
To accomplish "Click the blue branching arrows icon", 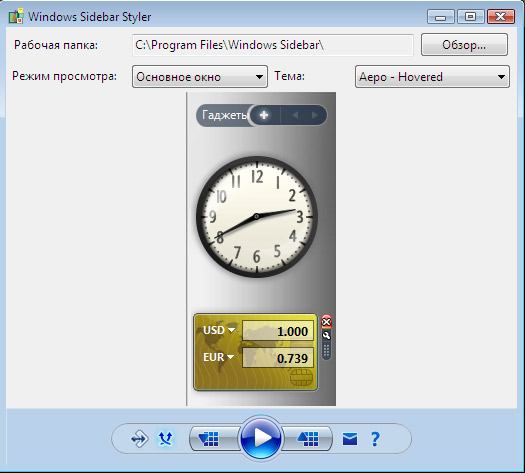I will click(x=165, y=438).
